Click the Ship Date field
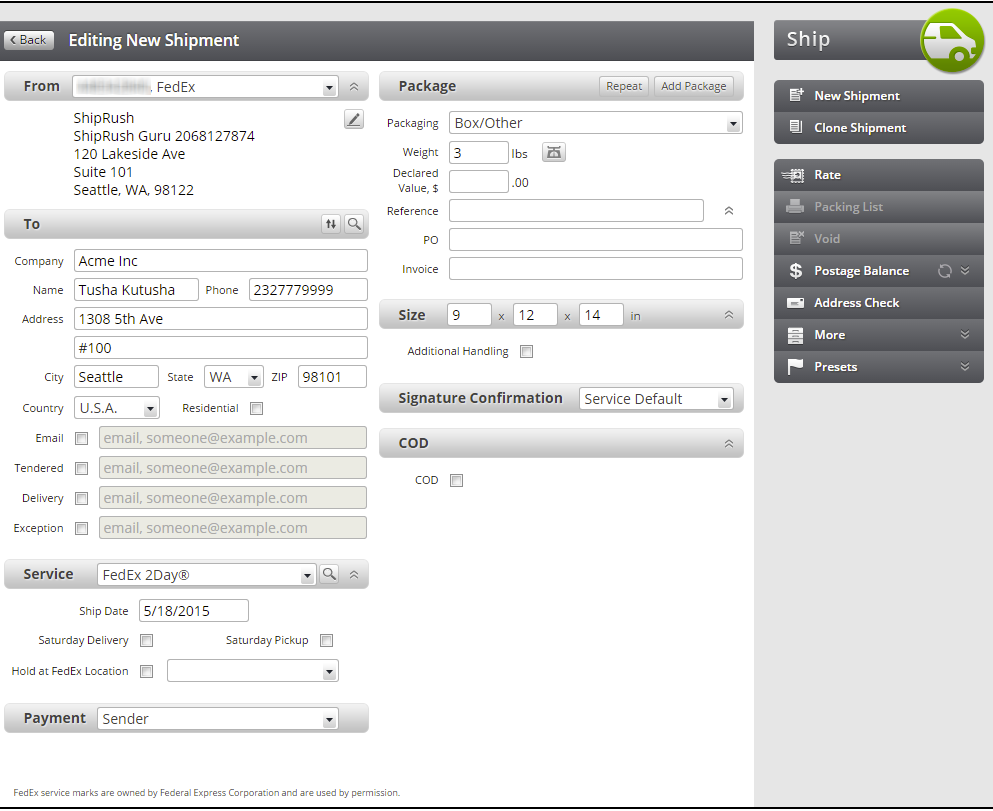Screen dimensions: 993x811 tap(194, 611)
